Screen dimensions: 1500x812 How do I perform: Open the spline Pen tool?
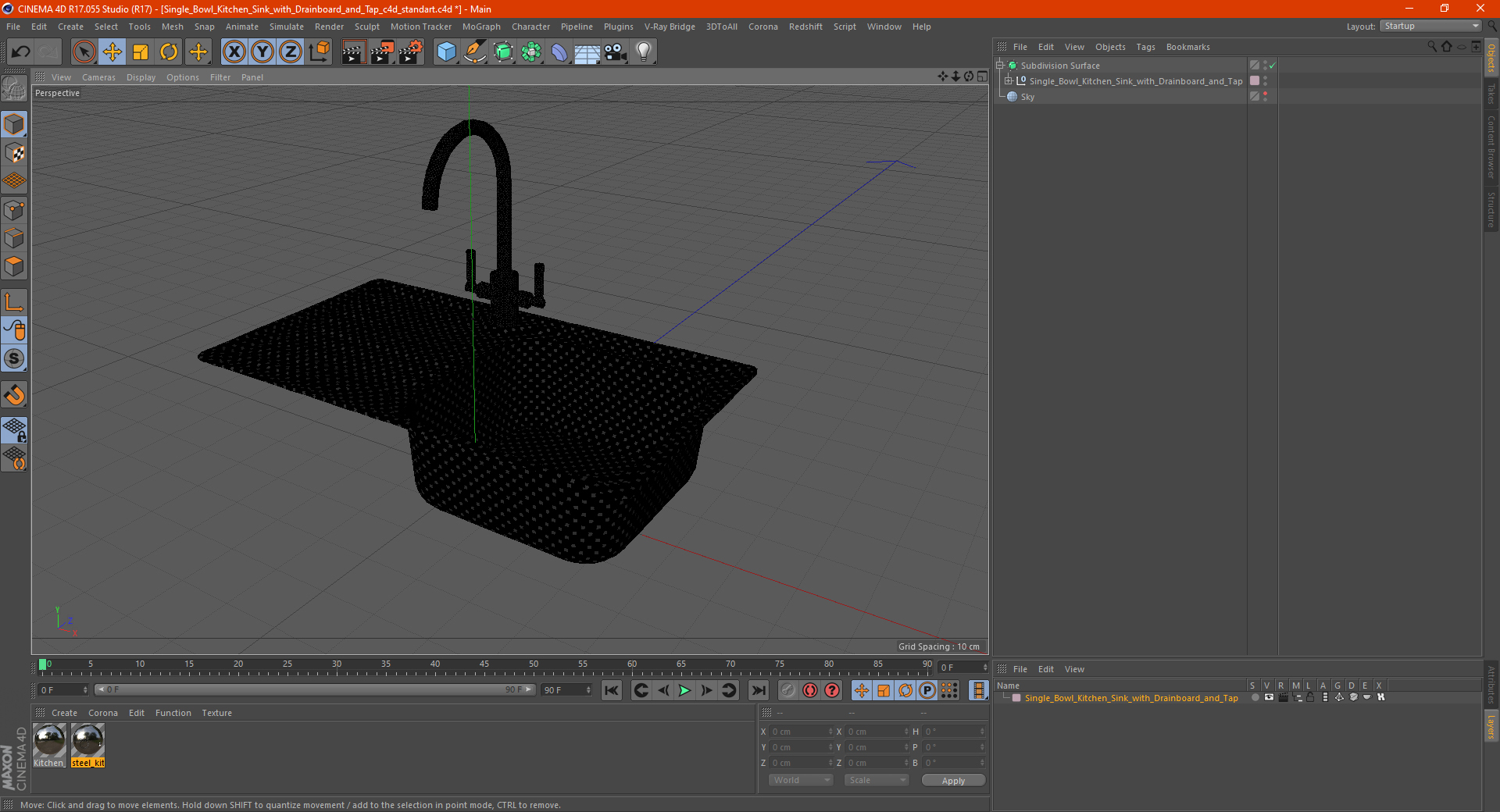coord(474,52)
